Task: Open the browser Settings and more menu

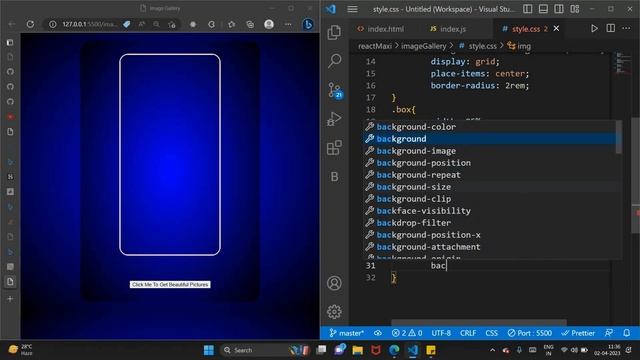Action: click(x=288, y=24)
